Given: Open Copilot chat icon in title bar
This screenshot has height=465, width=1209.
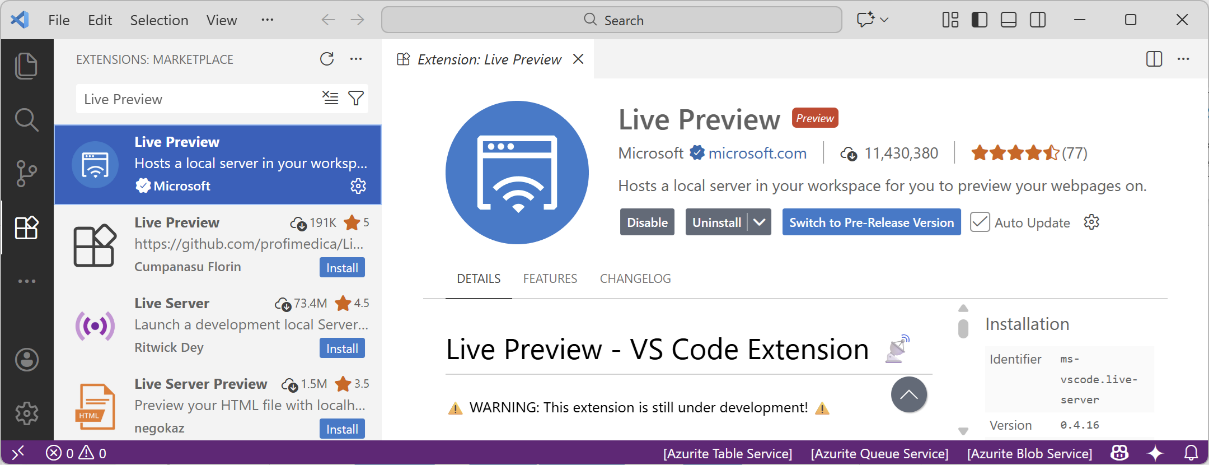Looking at the screenshot, I should 864,20.
